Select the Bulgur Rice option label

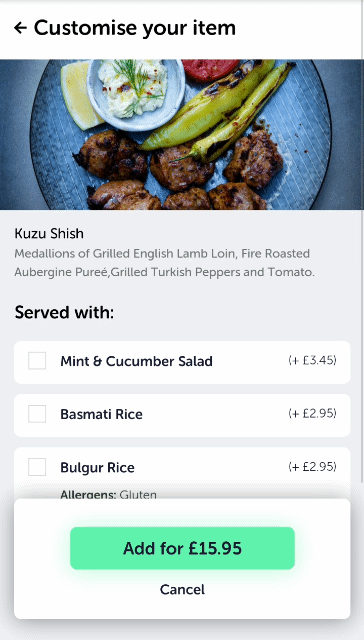[x=97, y=467]
